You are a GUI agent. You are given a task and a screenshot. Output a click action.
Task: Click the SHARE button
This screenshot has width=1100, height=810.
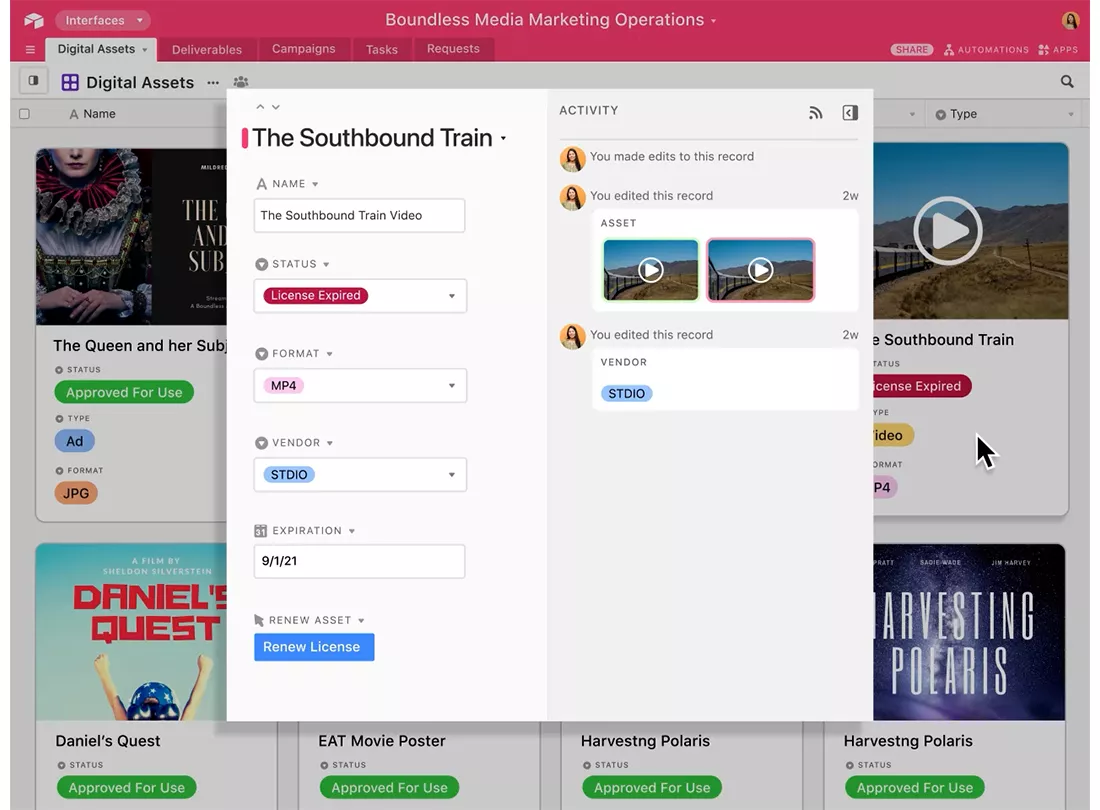point(911,50)
